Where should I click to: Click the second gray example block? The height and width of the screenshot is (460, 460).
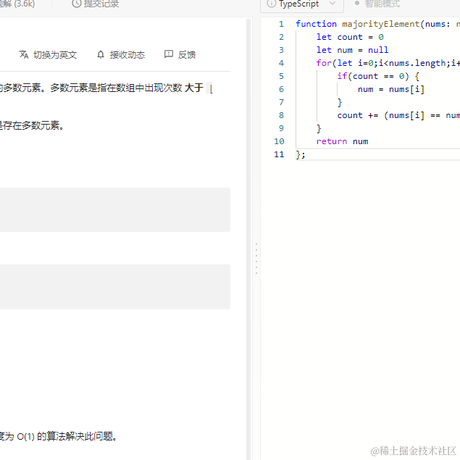coord(115,287)
